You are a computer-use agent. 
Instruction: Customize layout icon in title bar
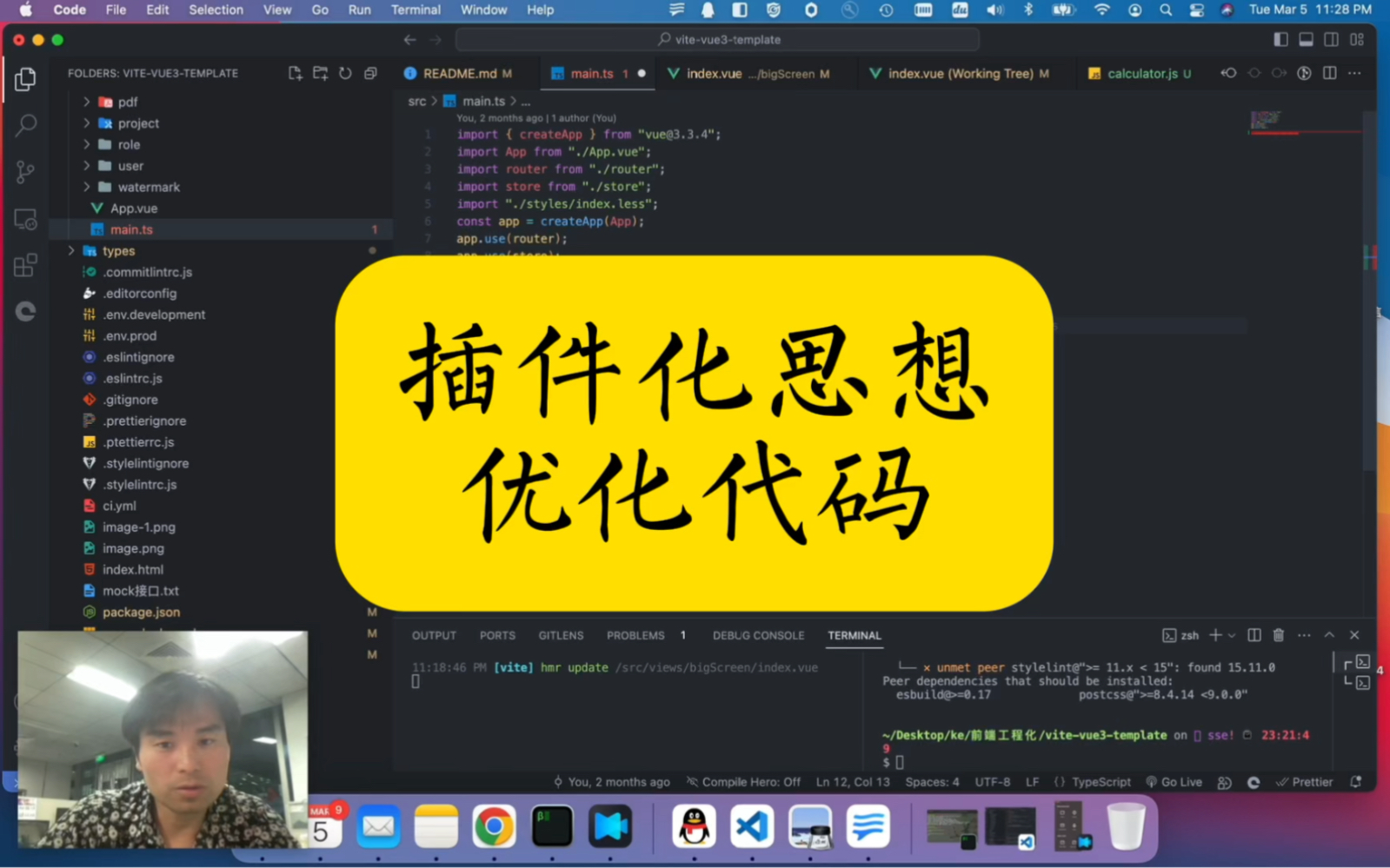(1357, 40)
